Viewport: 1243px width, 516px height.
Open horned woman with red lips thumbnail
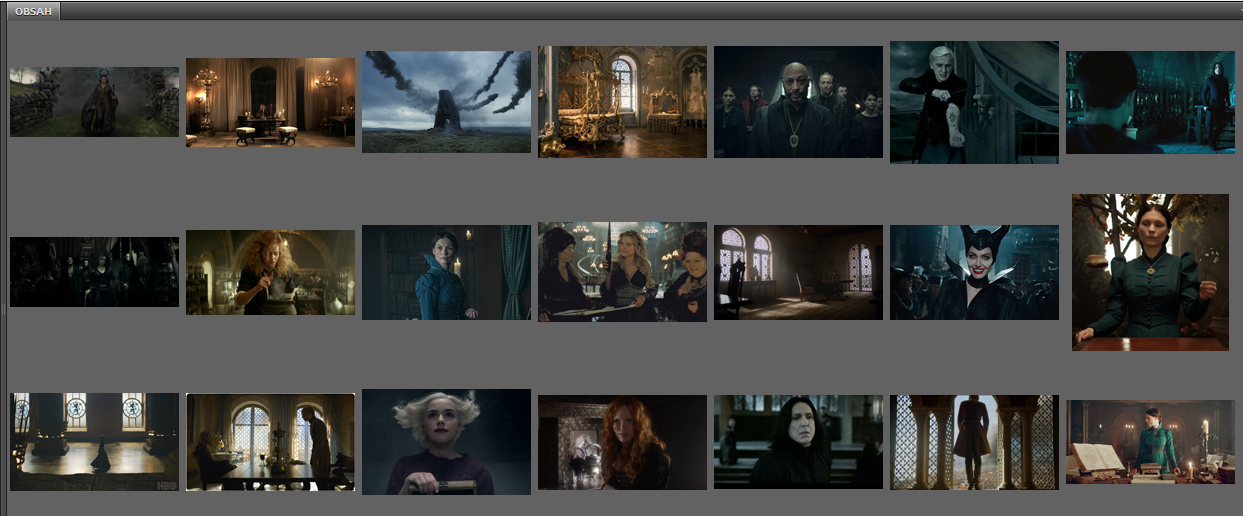click(974, 272)
